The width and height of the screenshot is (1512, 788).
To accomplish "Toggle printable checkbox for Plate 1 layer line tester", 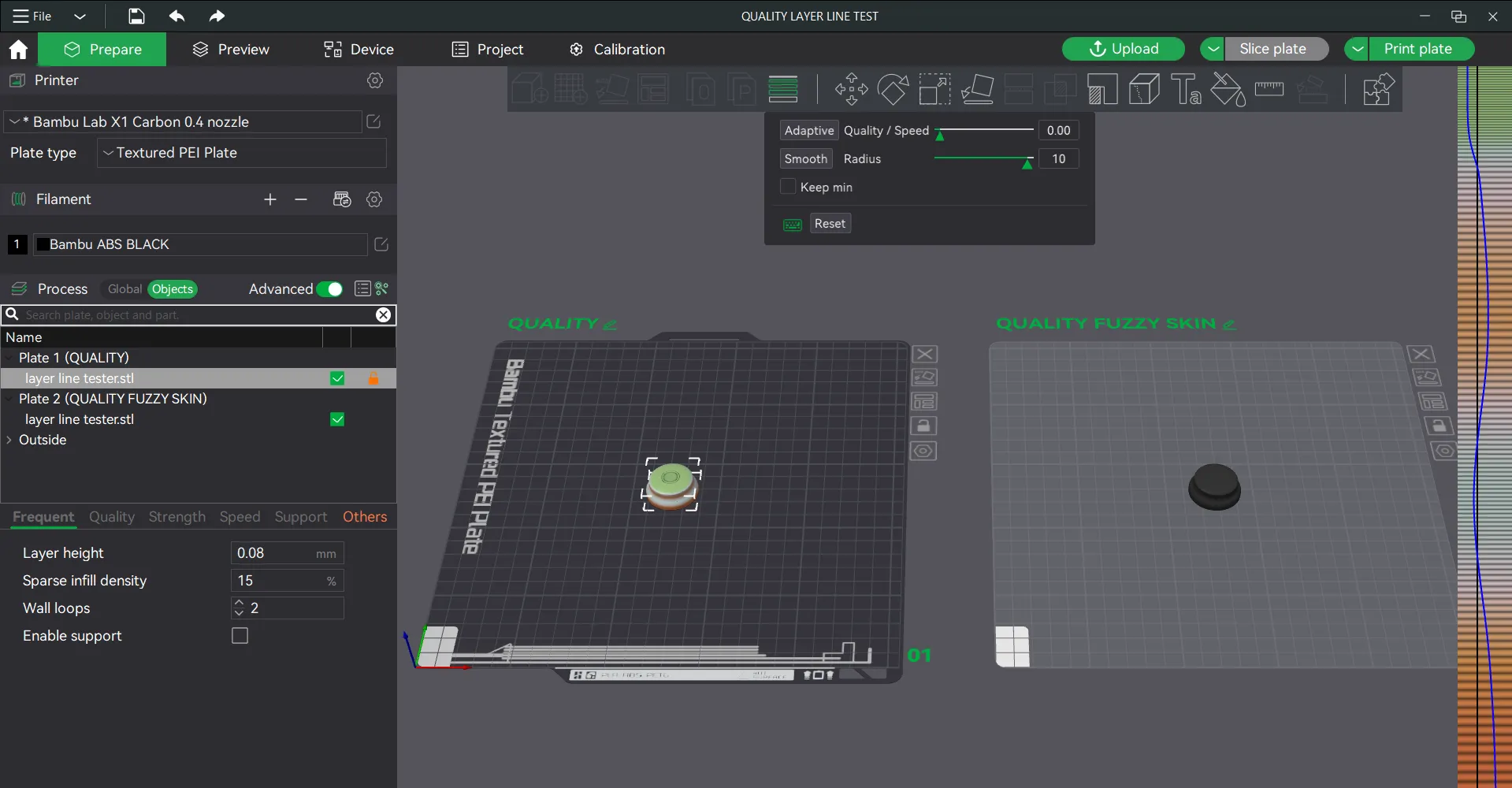I will 337,378.
